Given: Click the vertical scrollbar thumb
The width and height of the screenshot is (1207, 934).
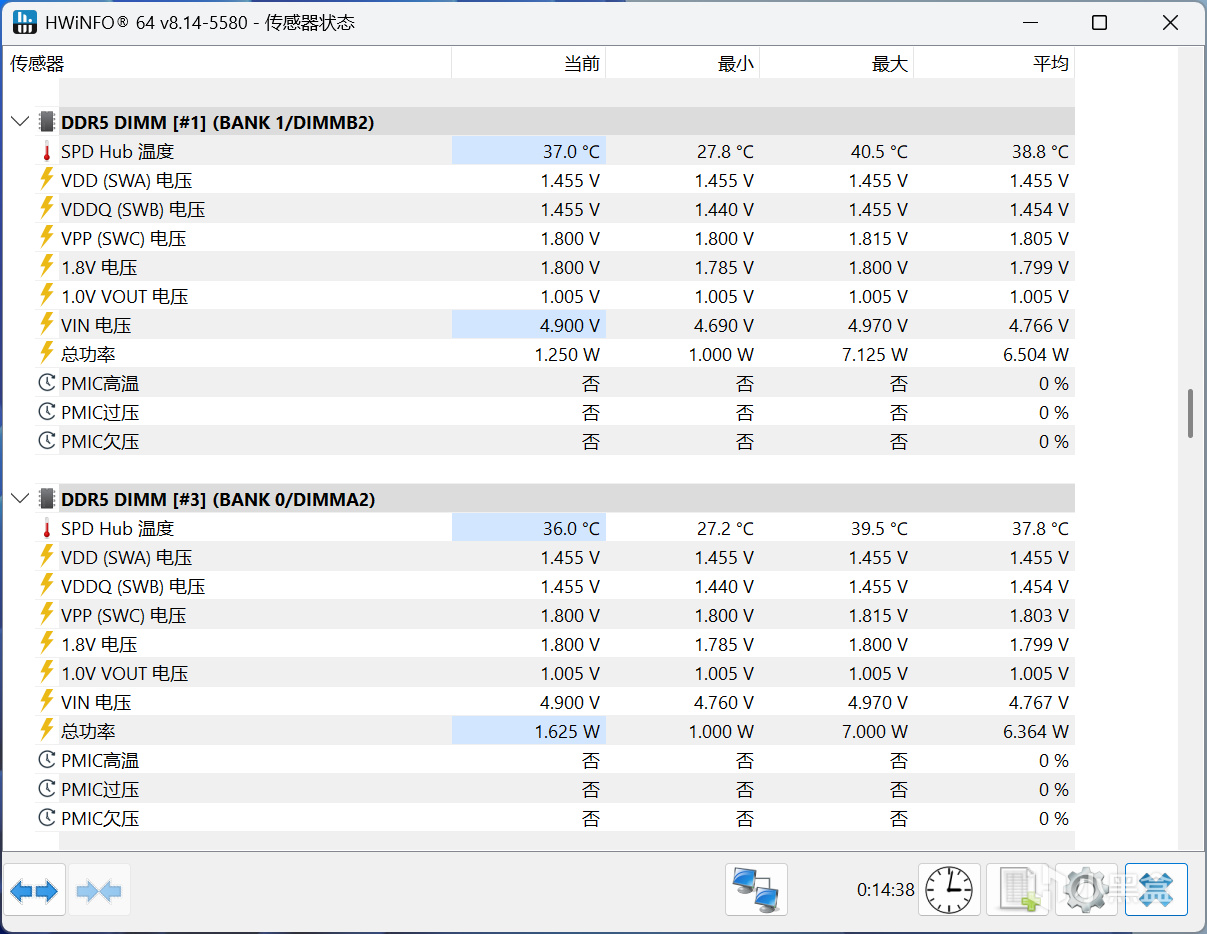Looking at the screenshot, I should coord(1190,413).
